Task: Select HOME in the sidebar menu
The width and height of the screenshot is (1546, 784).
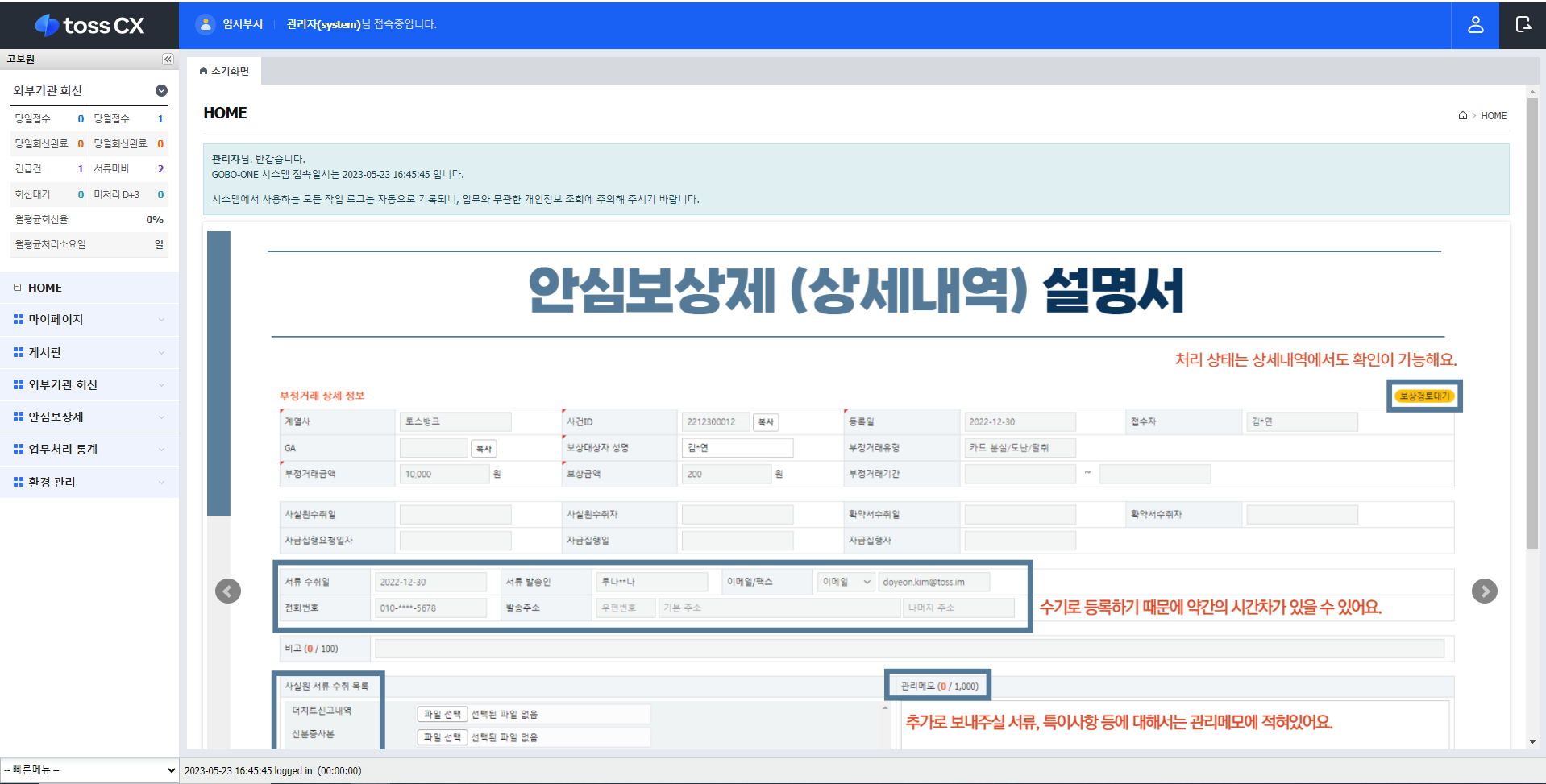Action: tap(45, 288)
